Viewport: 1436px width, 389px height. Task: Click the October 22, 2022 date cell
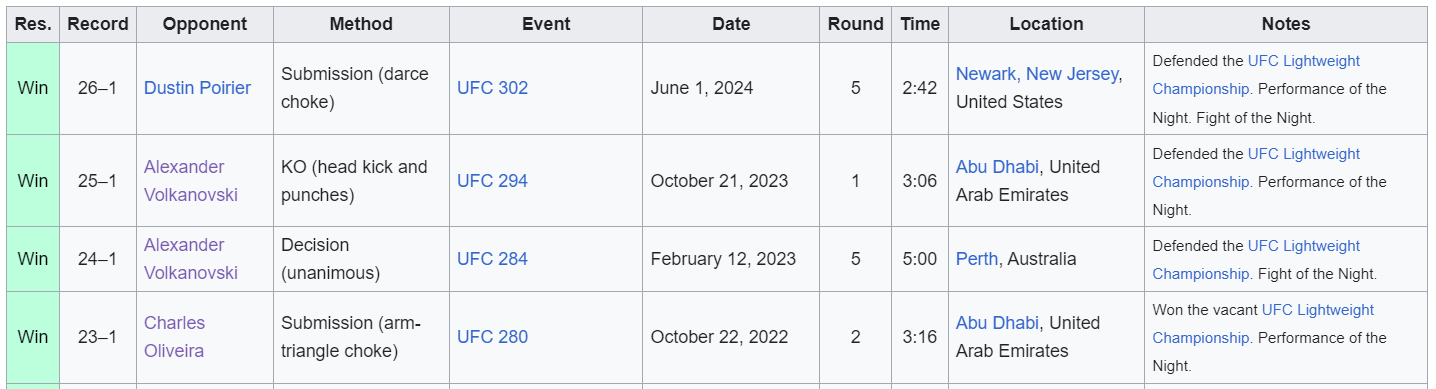(x=731, y=337)
